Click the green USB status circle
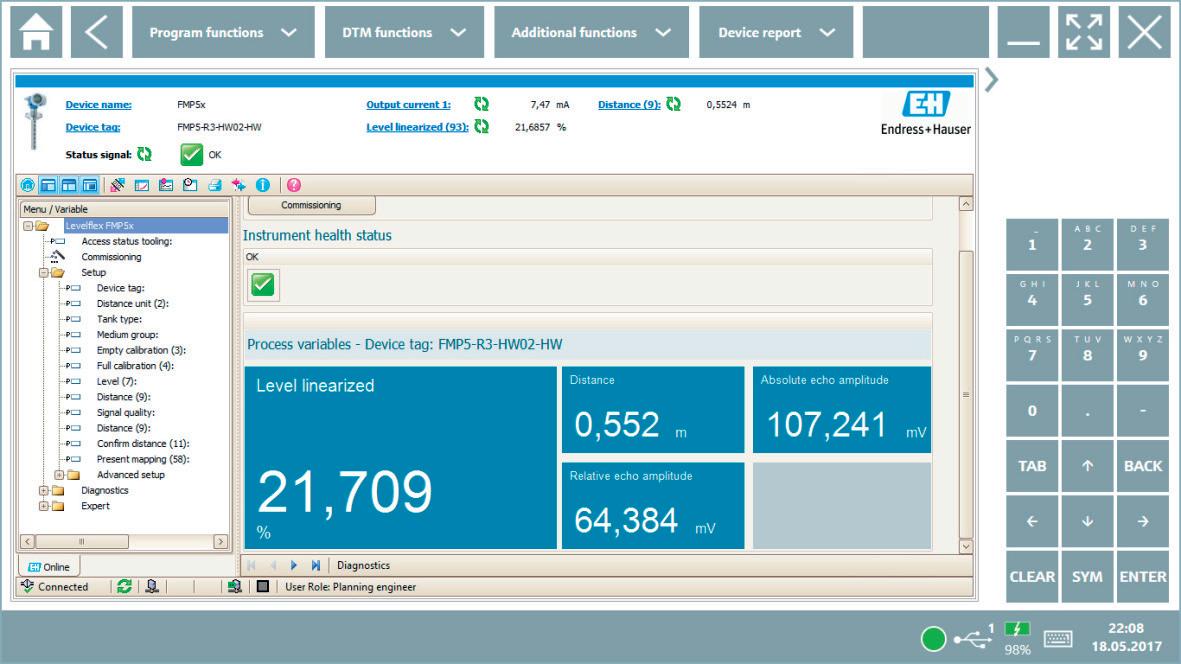 click(x=933, y=639)
